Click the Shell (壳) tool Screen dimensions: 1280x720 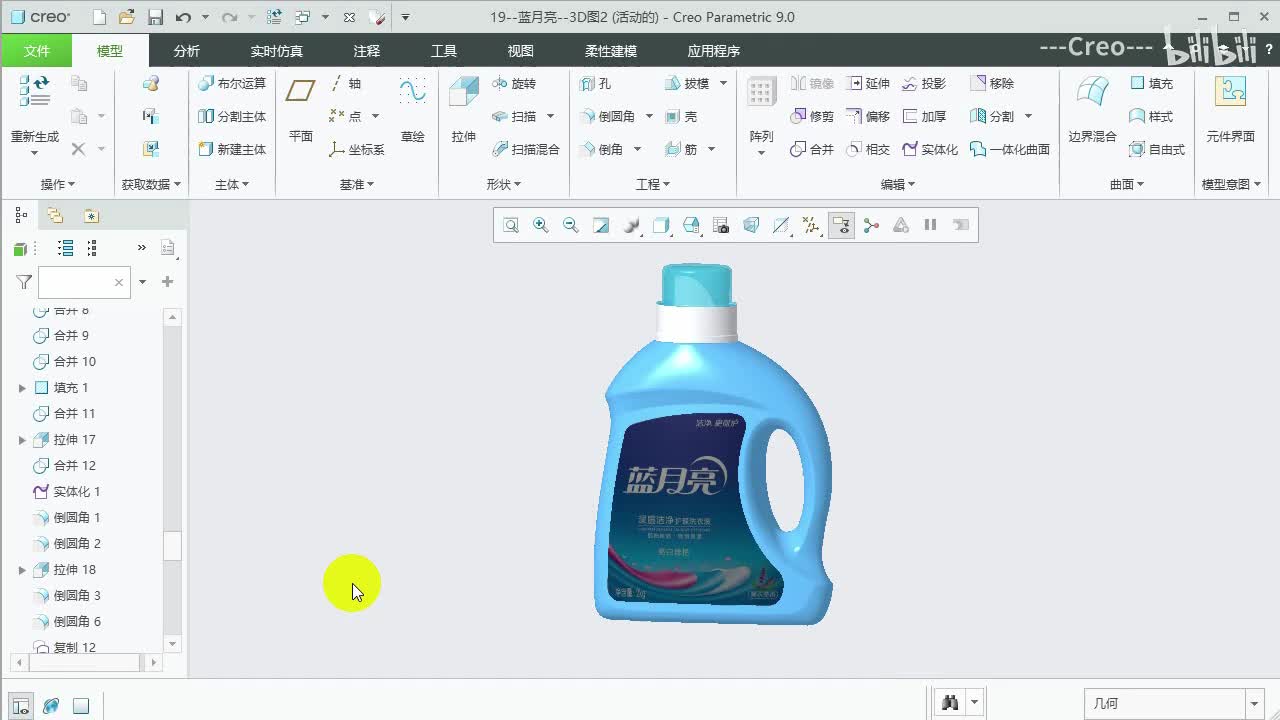pyautogui.click(x=681, y=117)
